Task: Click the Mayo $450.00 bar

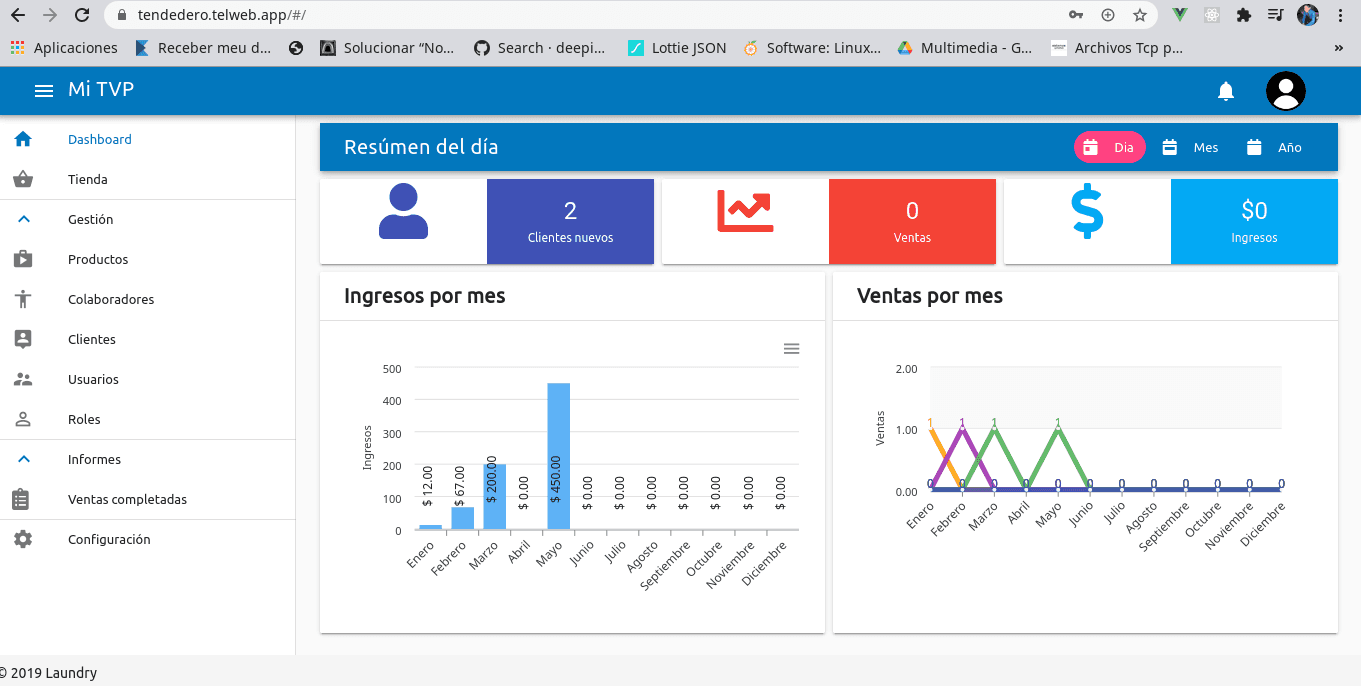Action: tap(558, 456)
